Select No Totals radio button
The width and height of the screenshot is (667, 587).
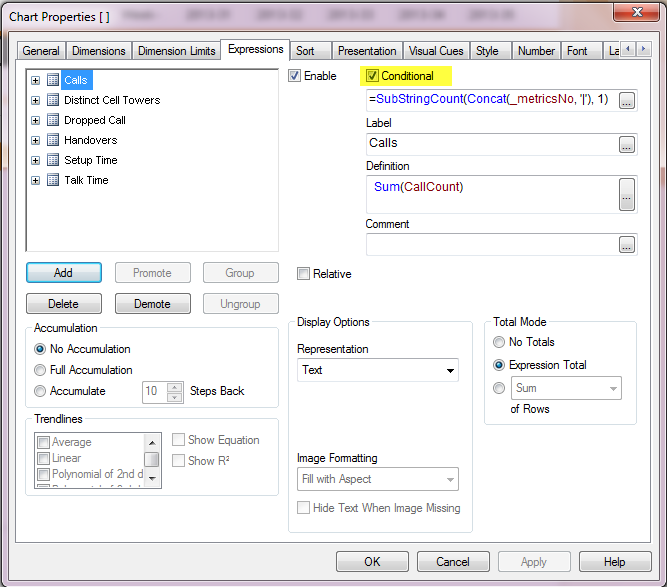[499, 342]
